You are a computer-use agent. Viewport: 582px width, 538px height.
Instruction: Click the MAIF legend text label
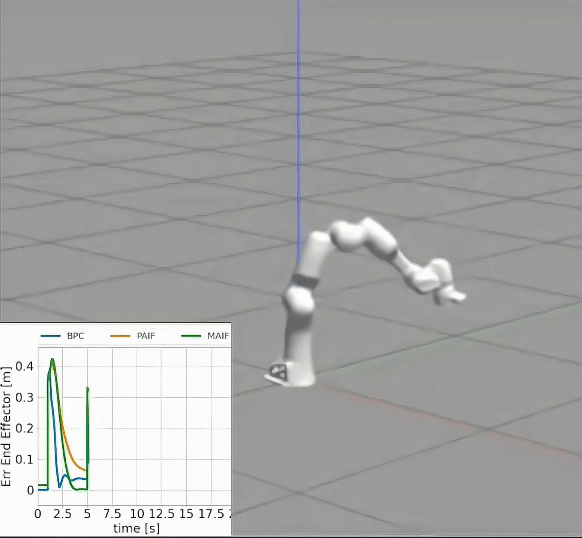(218, 336)
